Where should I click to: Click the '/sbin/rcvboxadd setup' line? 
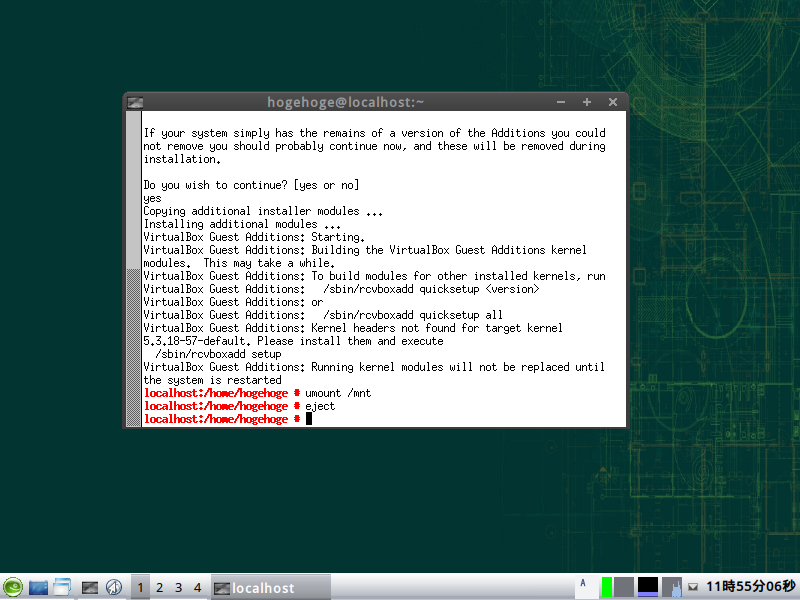(218, 354)
